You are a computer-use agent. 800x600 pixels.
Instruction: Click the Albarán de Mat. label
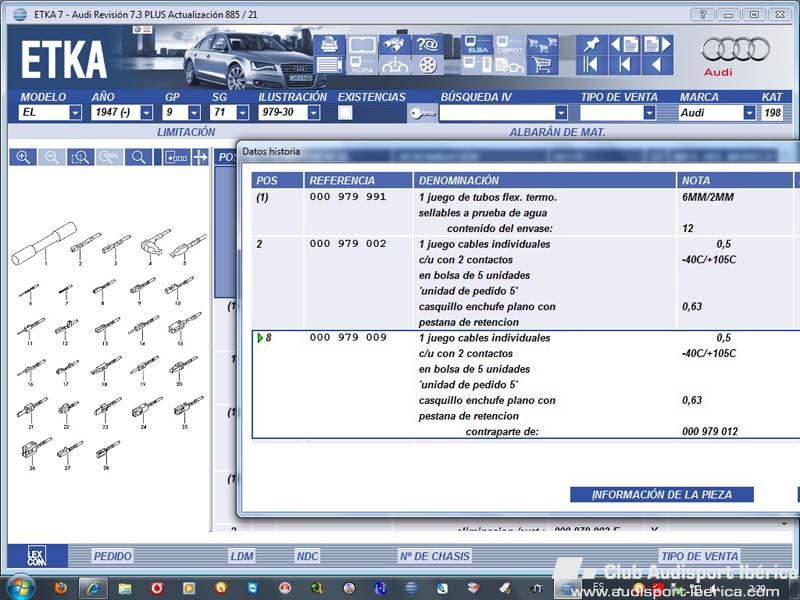pyautogui.click(x=557, y=132)
